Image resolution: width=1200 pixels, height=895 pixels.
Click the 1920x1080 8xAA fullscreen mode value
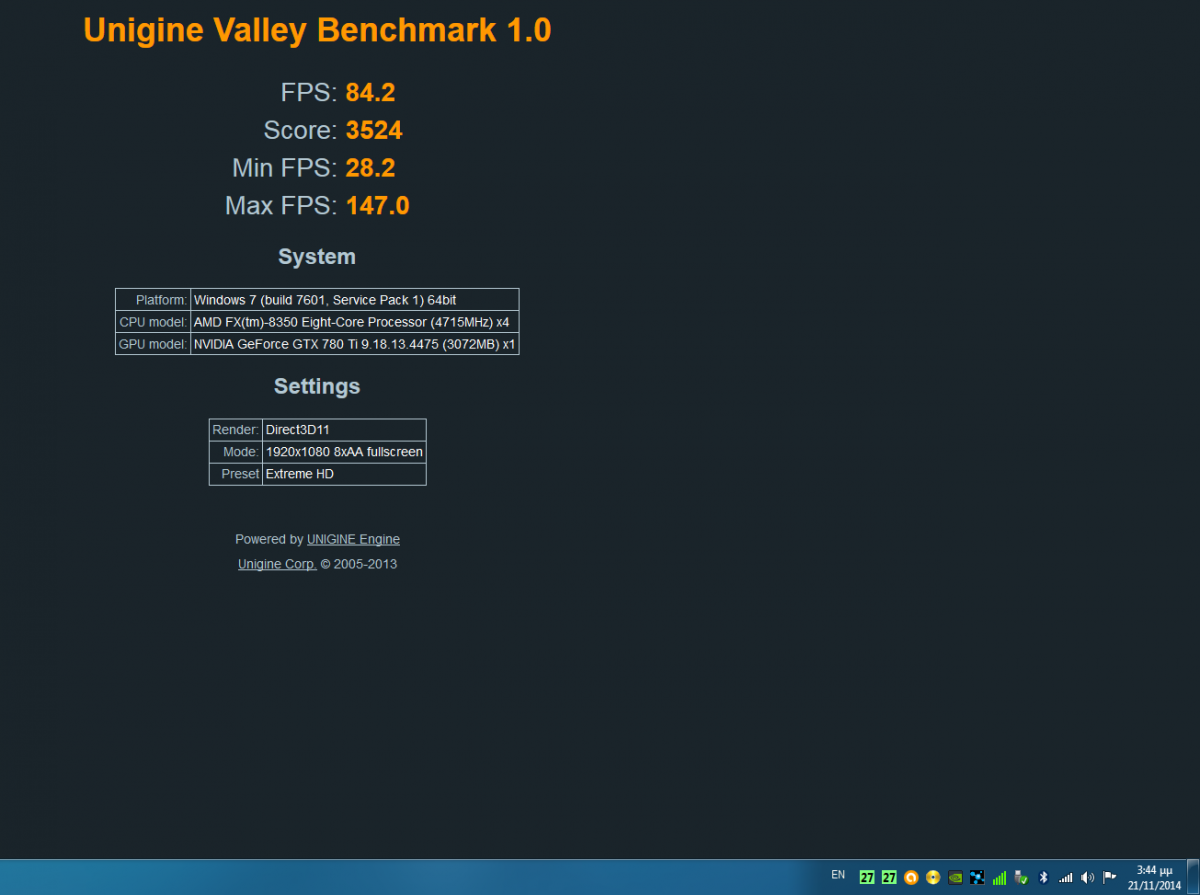pyautogui.click(x=344, y=452)
